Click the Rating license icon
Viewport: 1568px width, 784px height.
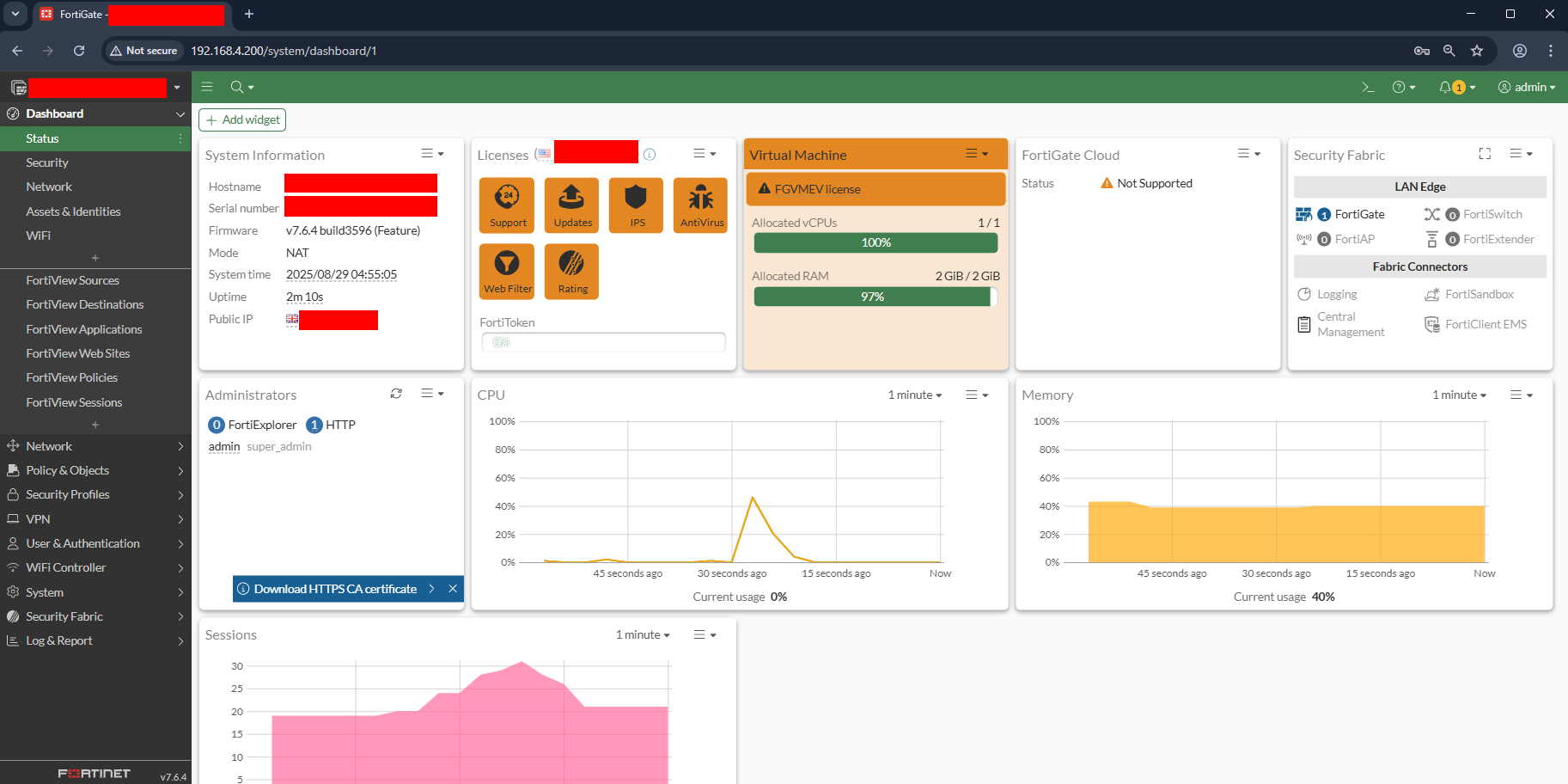[x=571, y=271]
